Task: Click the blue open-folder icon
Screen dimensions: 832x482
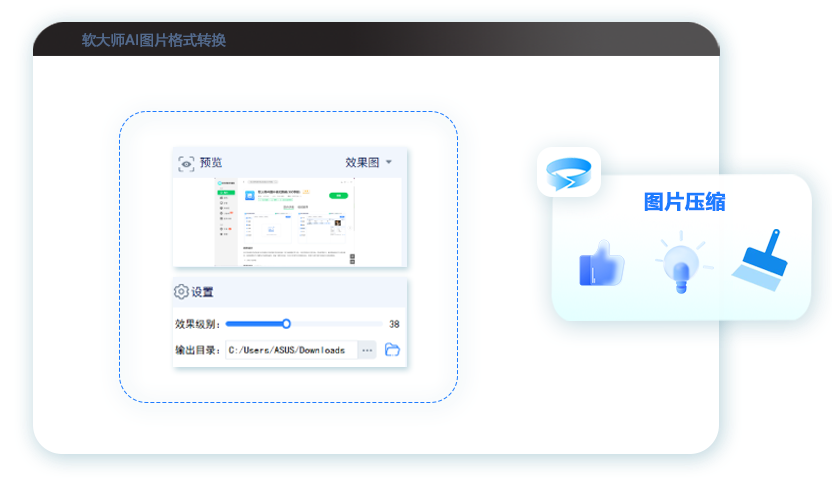Action: (x=393, y=350)
